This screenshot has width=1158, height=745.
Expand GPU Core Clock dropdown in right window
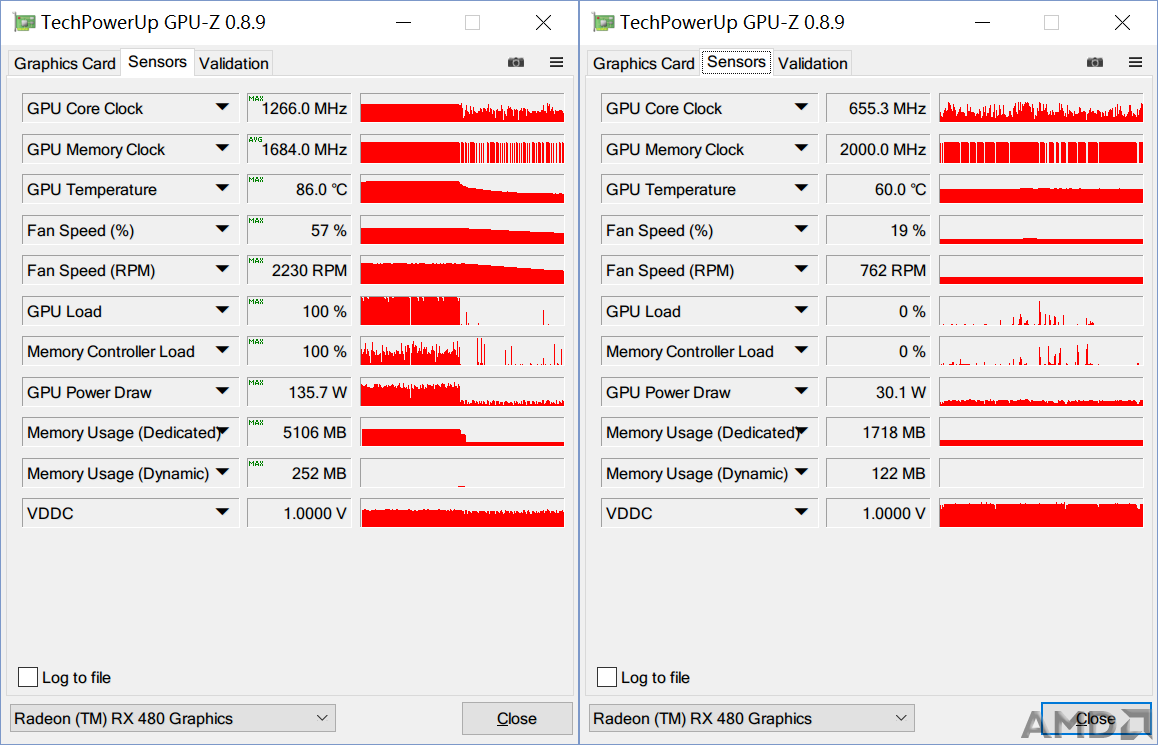[x=801, y=108]
